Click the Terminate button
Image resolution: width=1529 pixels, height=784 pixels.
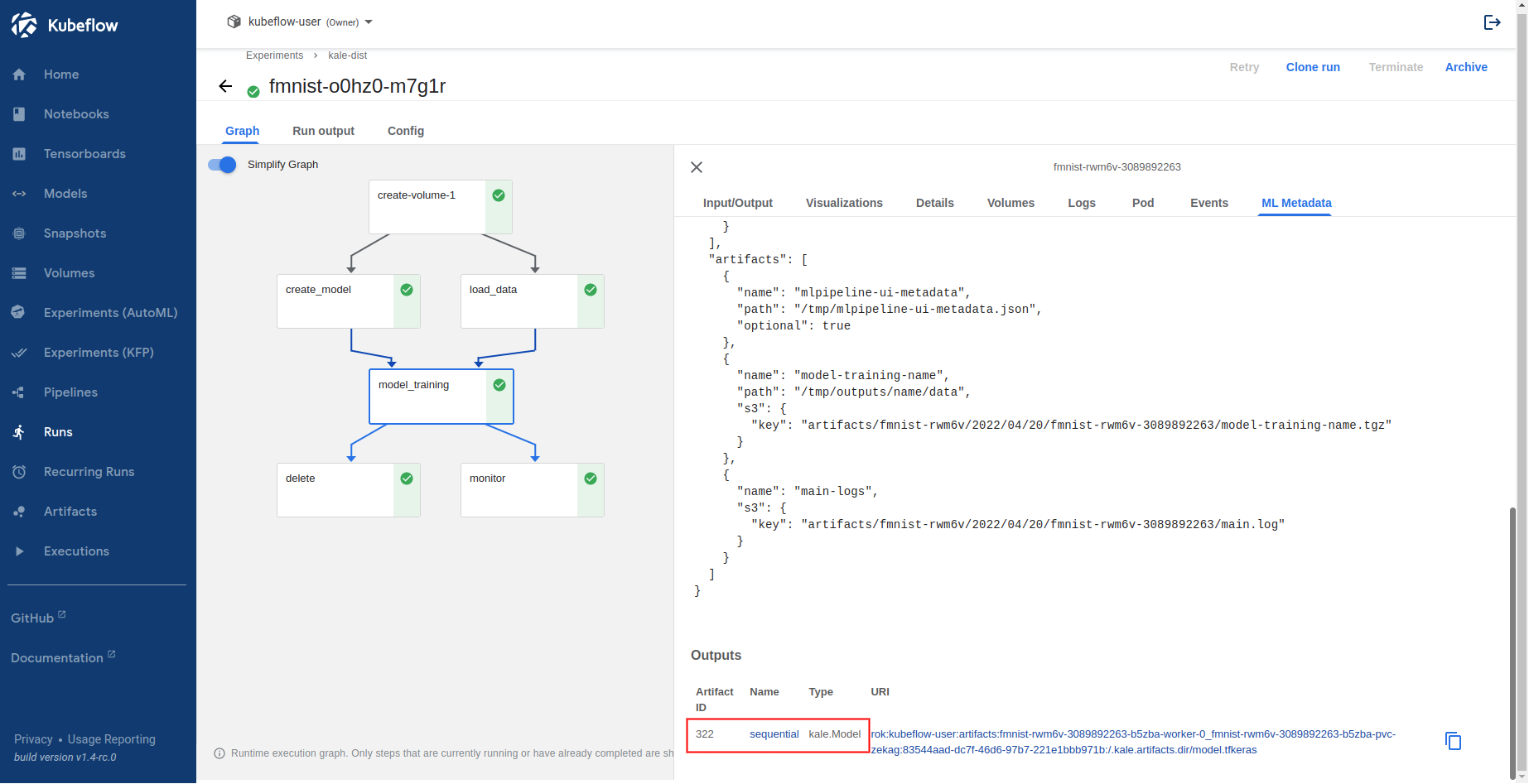[x=1396, y=67]
